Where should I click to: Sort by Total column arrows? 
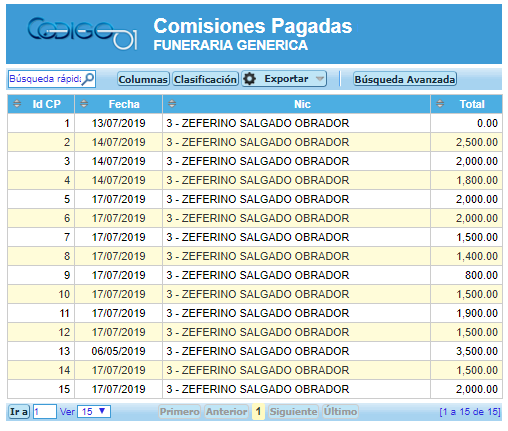(440, 104)
